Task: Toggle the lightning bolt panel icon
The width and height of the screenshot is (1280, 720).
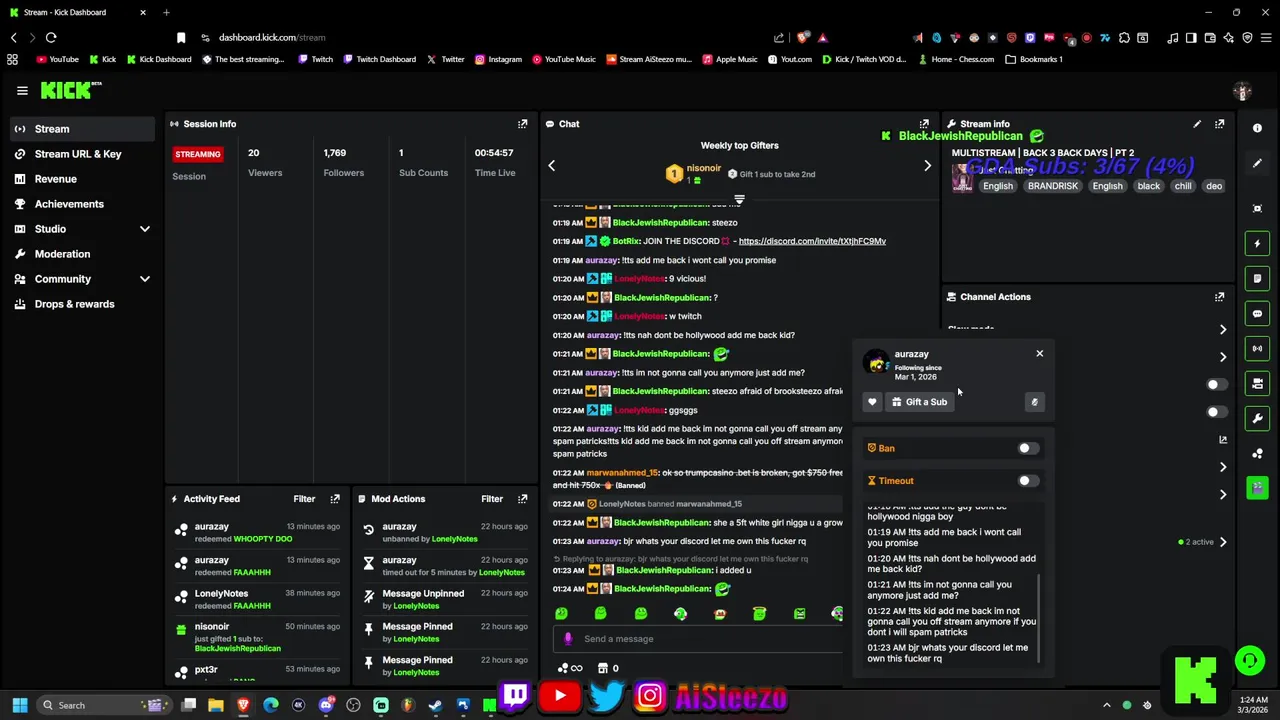Action: click(x=1257, y=243)
